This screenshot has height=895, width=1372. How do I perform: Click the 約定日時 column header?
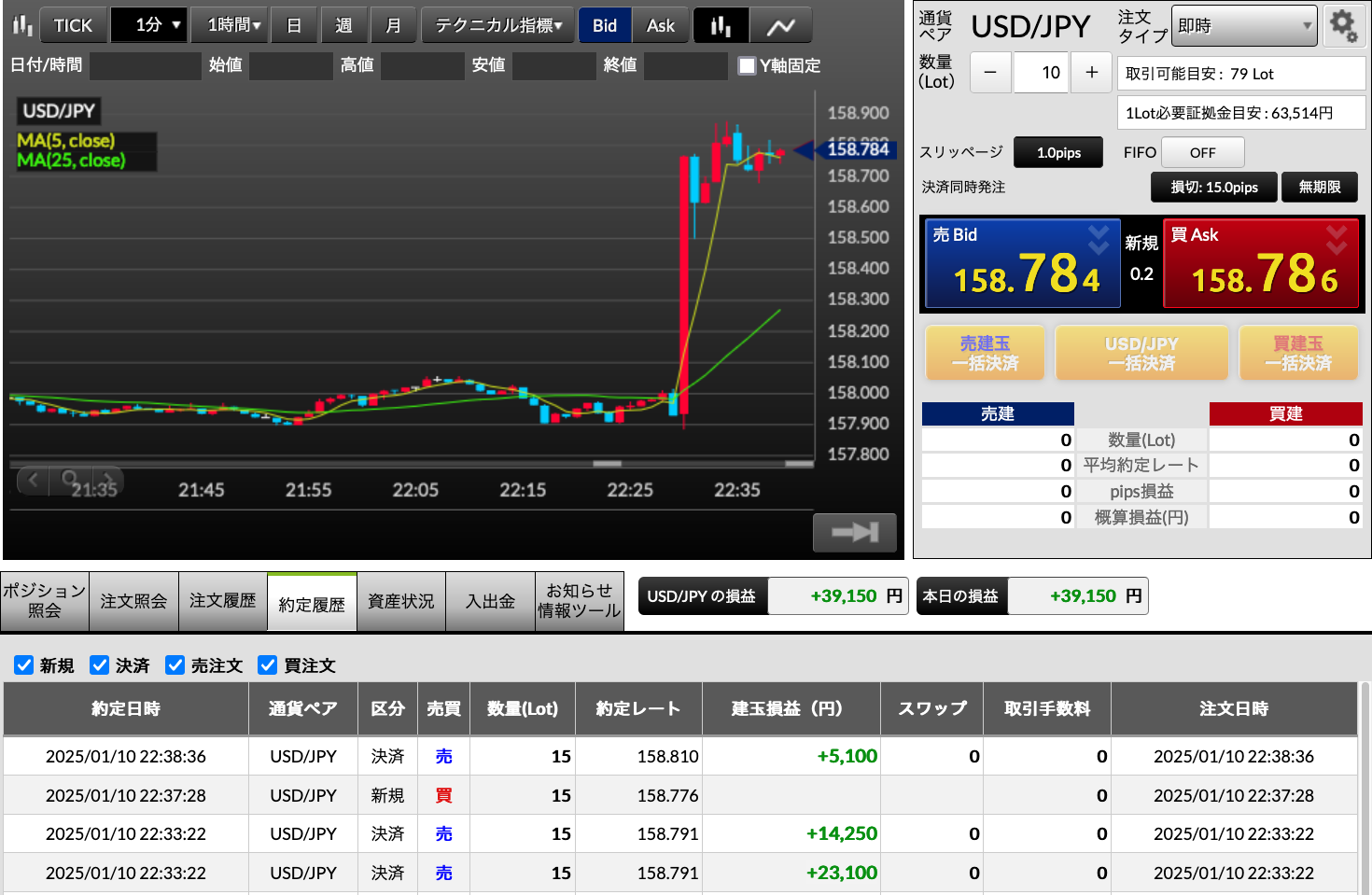tap(126, 708)
